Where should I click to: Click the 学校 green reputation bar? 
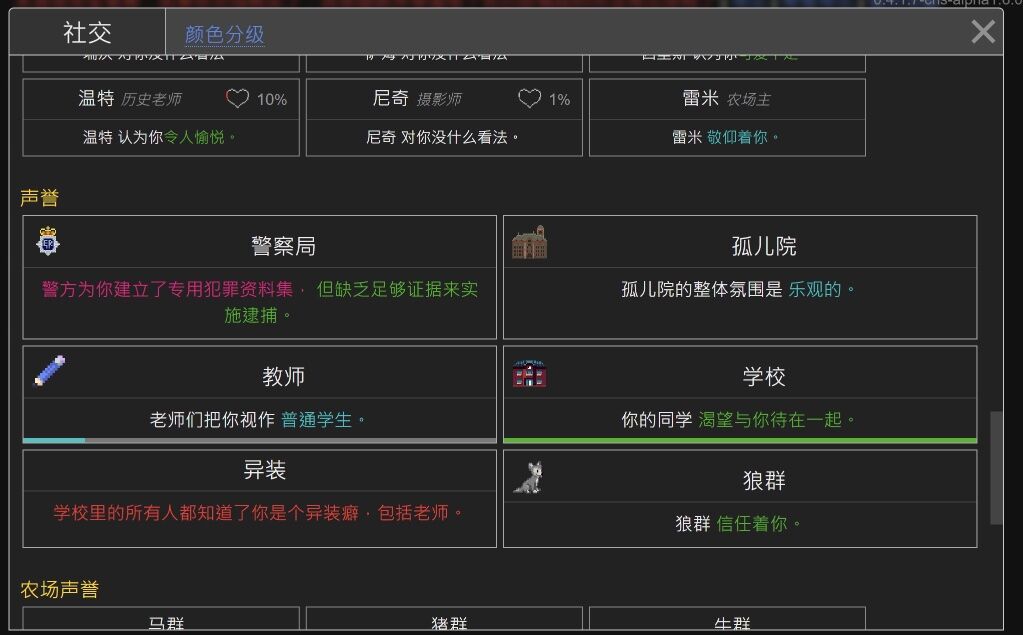(x=740, y=441)
